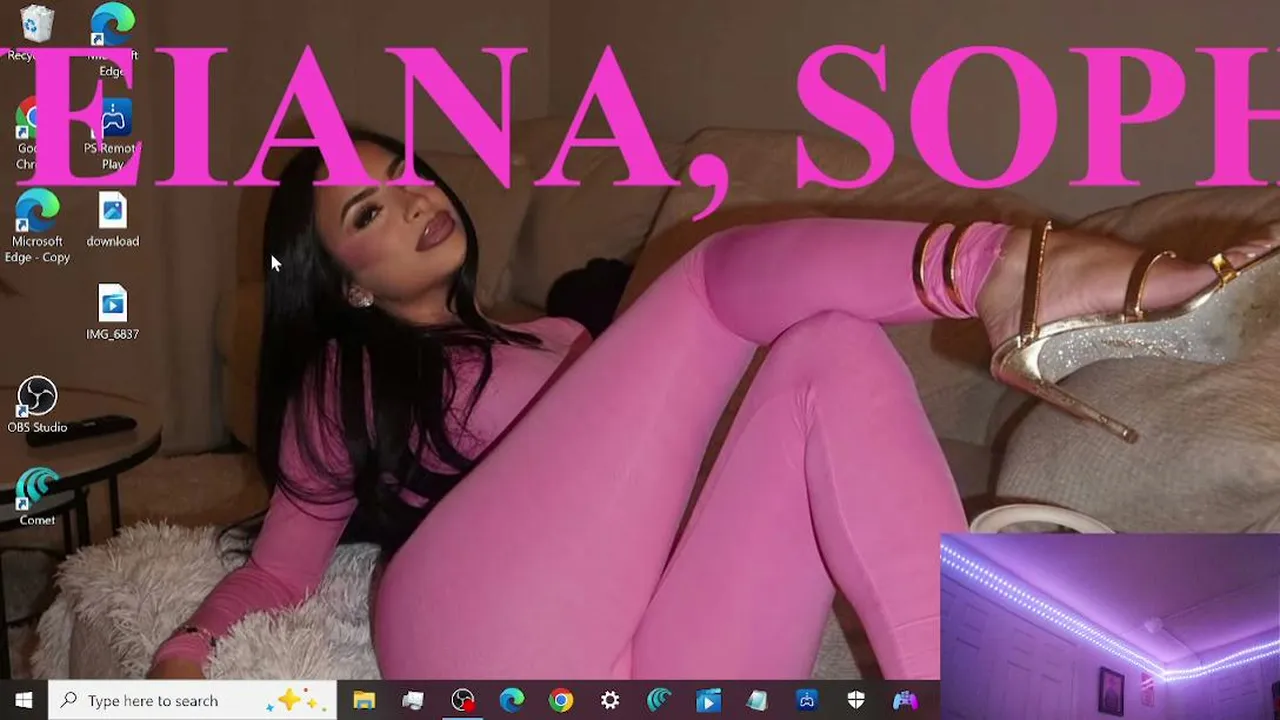
Task: Open the Windows Start menu
Action: (24, 700)
